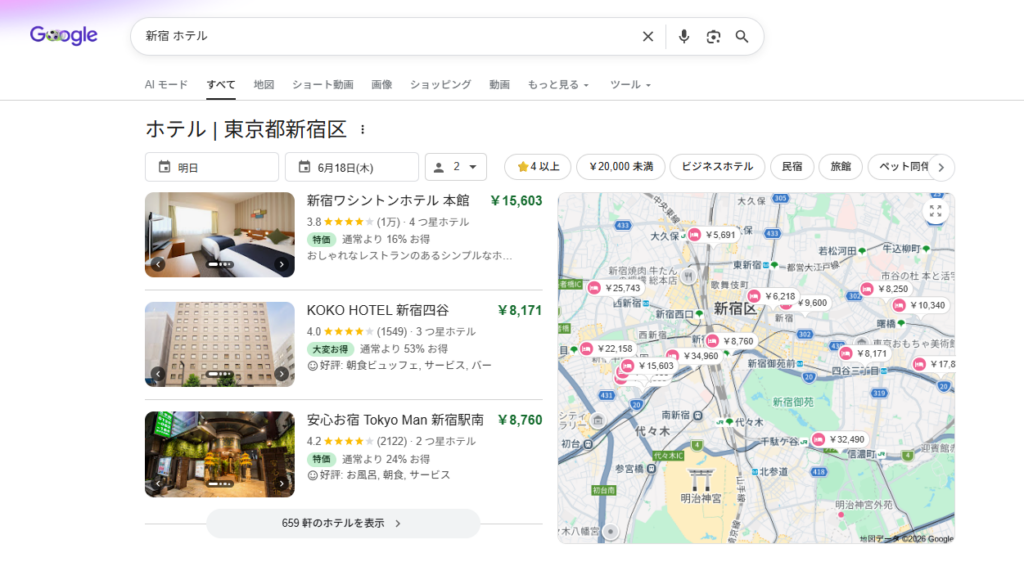
Task: Open 安心お宿 Tokyo Man entrance photo thumbnail
Action: point(219,454)
